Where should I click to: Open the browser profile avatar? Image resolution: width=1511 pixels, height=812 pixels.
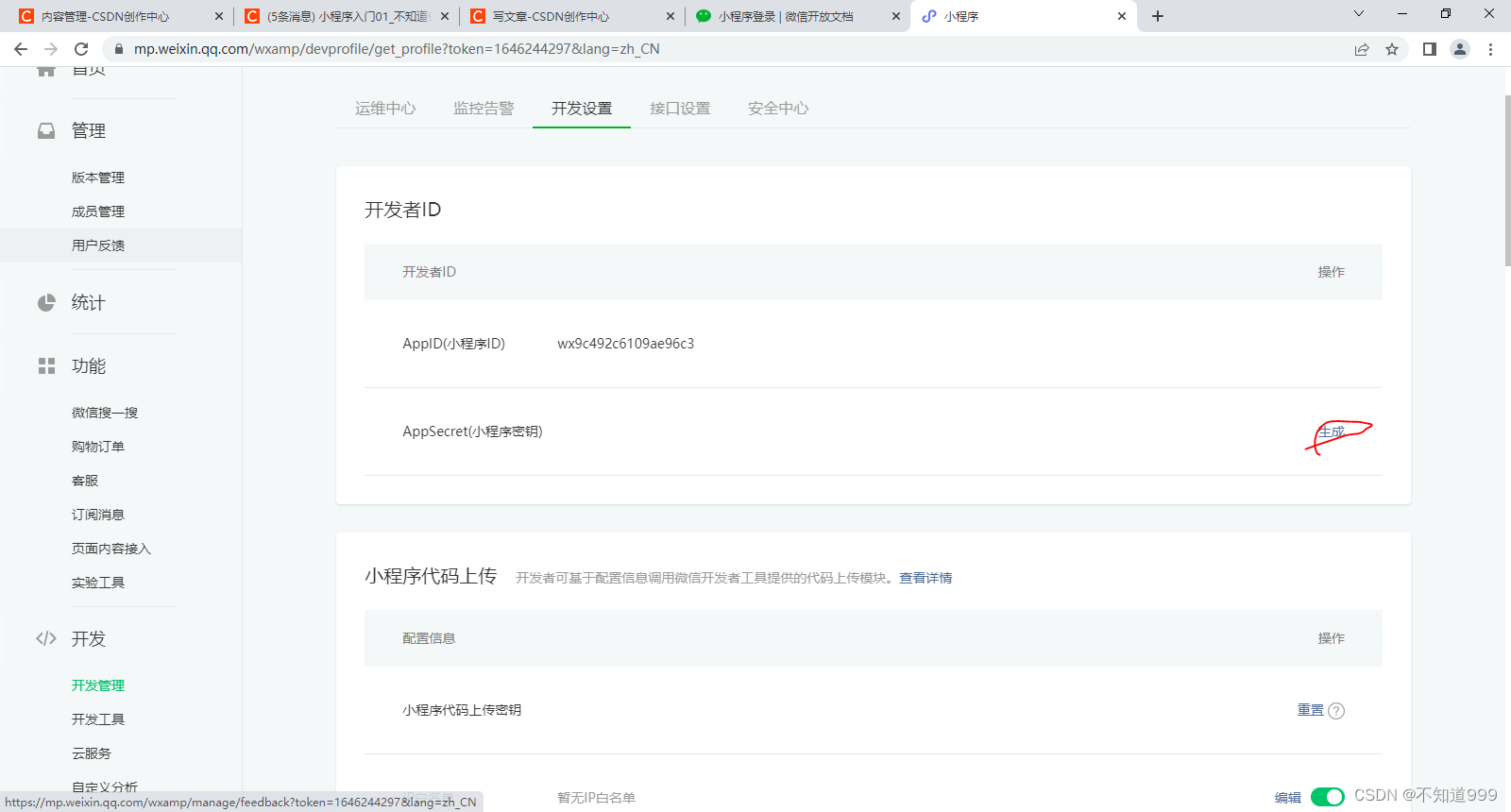coord(1460,49)
